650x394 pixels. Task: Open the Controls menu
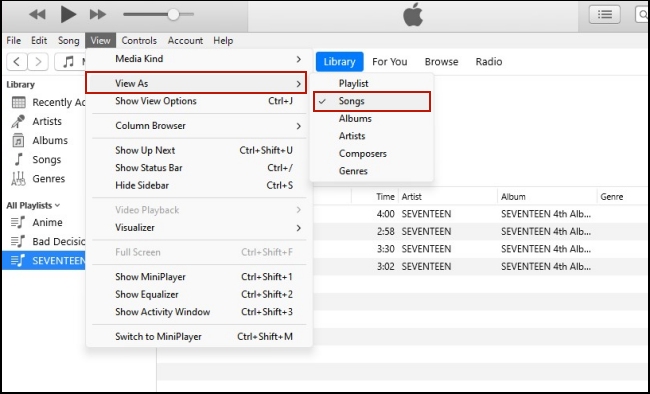[139, 41]
